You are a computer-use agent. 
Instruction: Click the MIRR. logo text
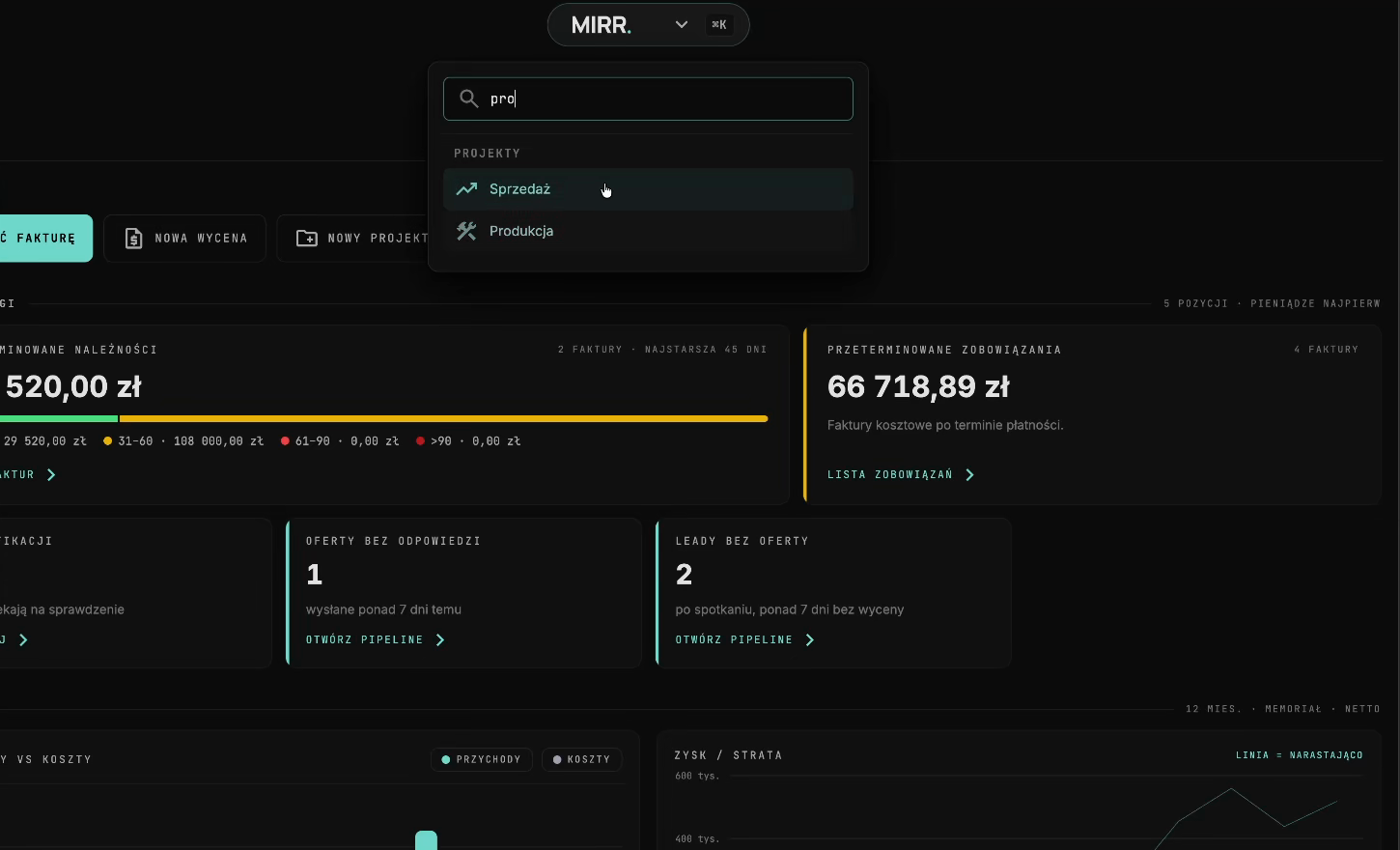[x=602, y=25]
